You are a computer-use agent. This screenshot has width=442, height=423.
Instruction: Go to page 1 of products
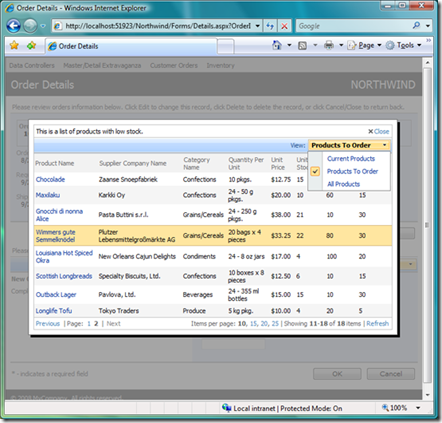point(89,324)
